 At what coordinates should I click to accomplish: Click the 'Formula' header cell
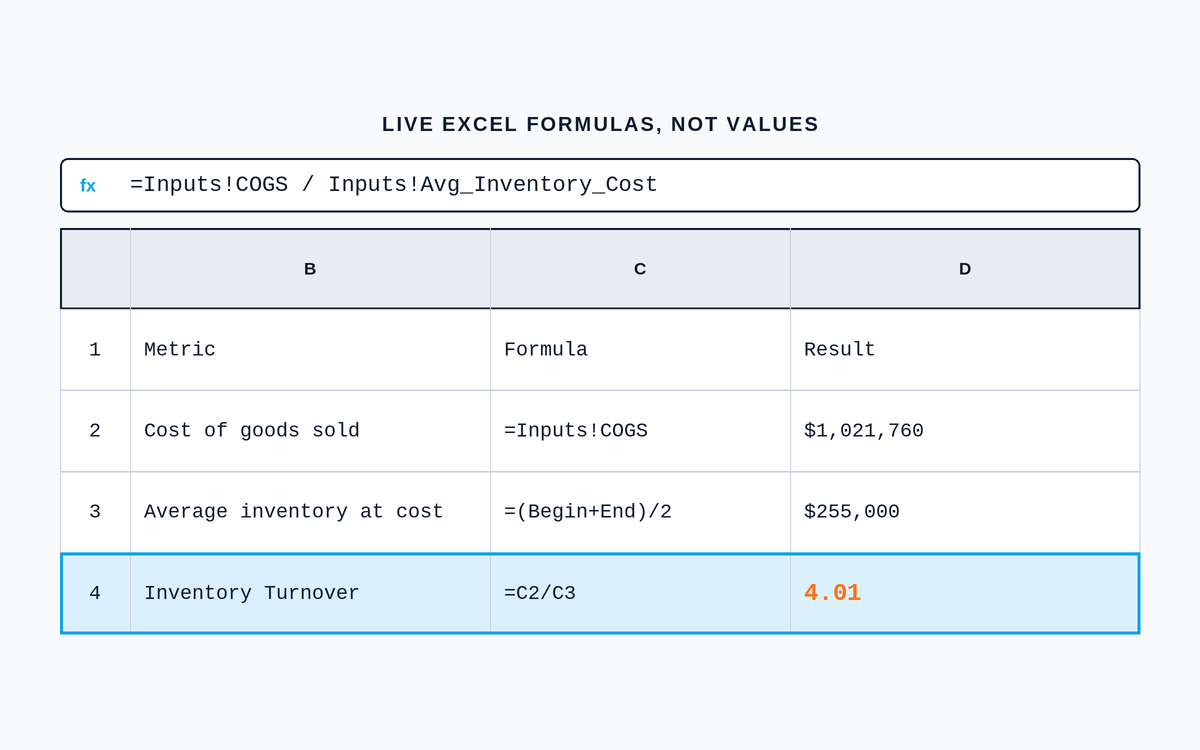(x=640, y=350)
